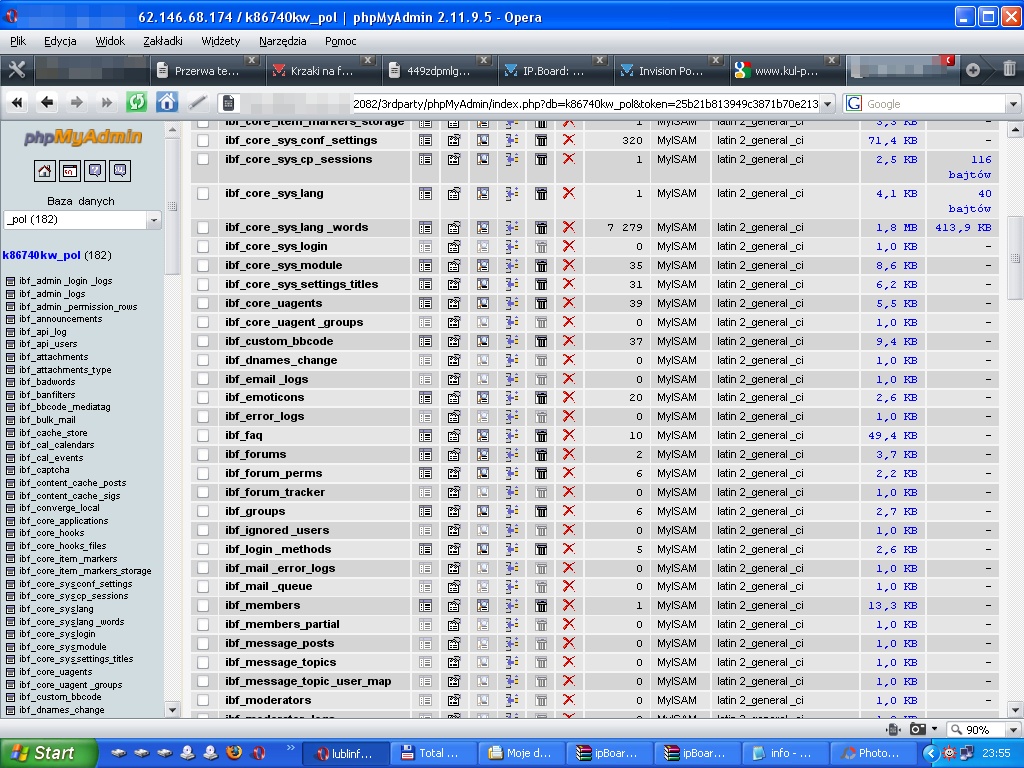The width and height of the screenshot is (1024, 768).
Task: Expand the address bar URL history dropdown
Action: tap(828, 104)
